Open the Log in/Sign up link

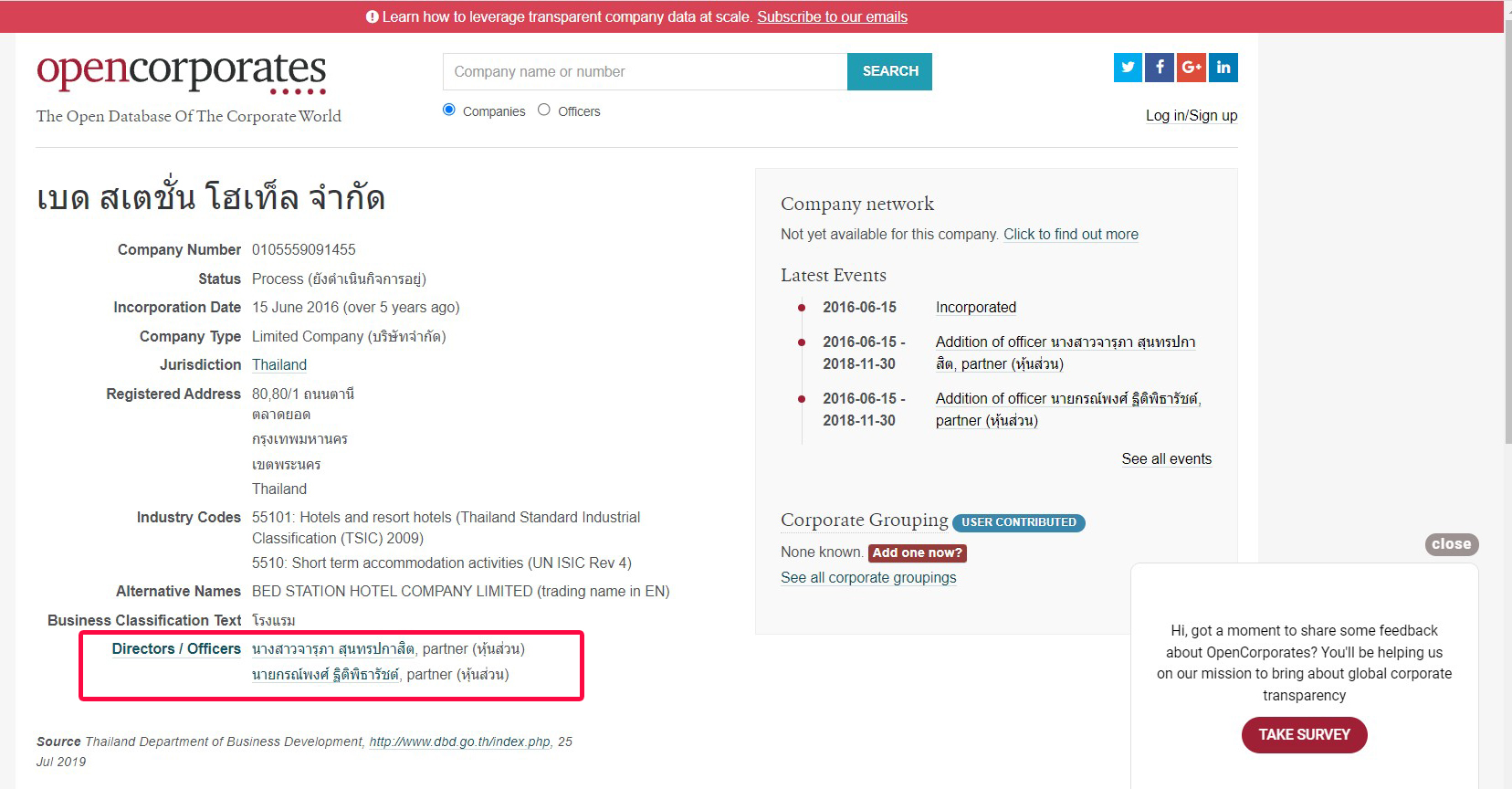pyautogui.click(x=1192, y=115)
